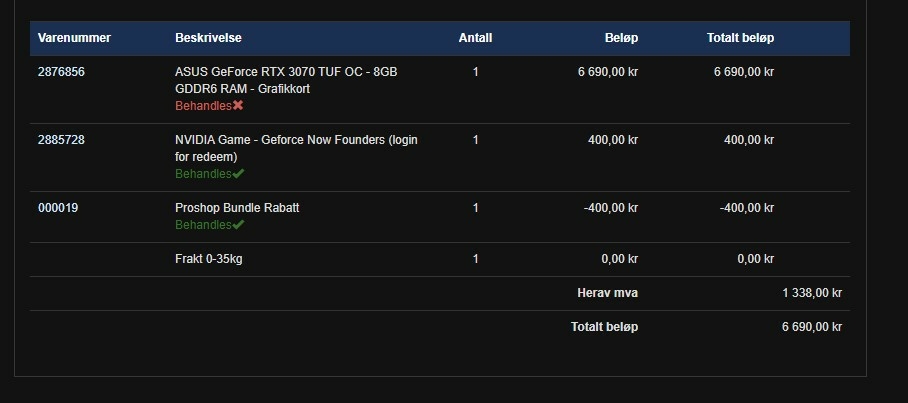Click the Herav mva amount 1 338,00 kr

pos(812,293)
